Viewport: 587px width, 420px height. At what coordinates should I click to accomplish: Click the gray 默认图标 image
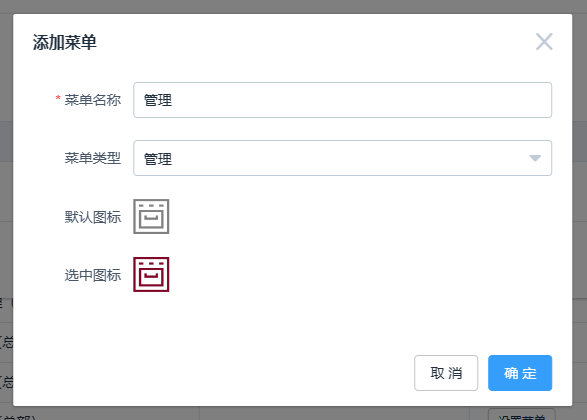pyautogui.click(x=151, y=216)
